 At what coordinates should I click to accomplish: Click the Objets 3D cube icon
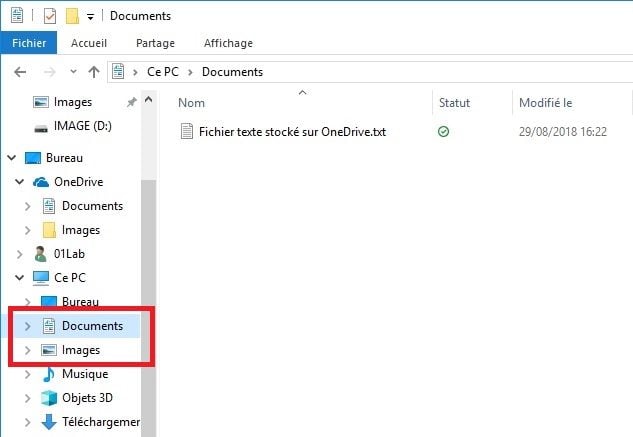[x=49, y=398]
